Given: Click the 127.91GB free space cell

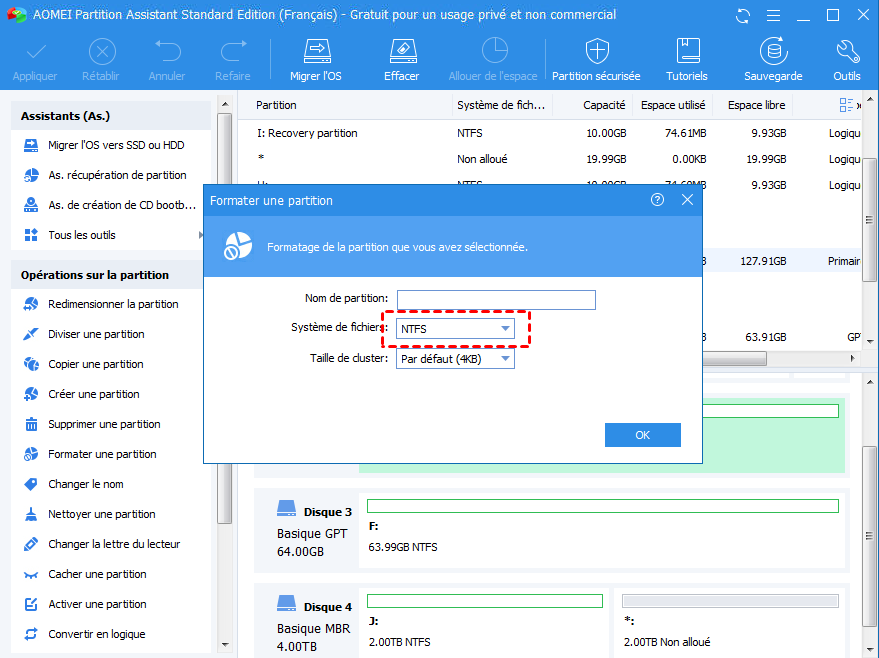Looking at the screenshot, I should pos(763,261).
